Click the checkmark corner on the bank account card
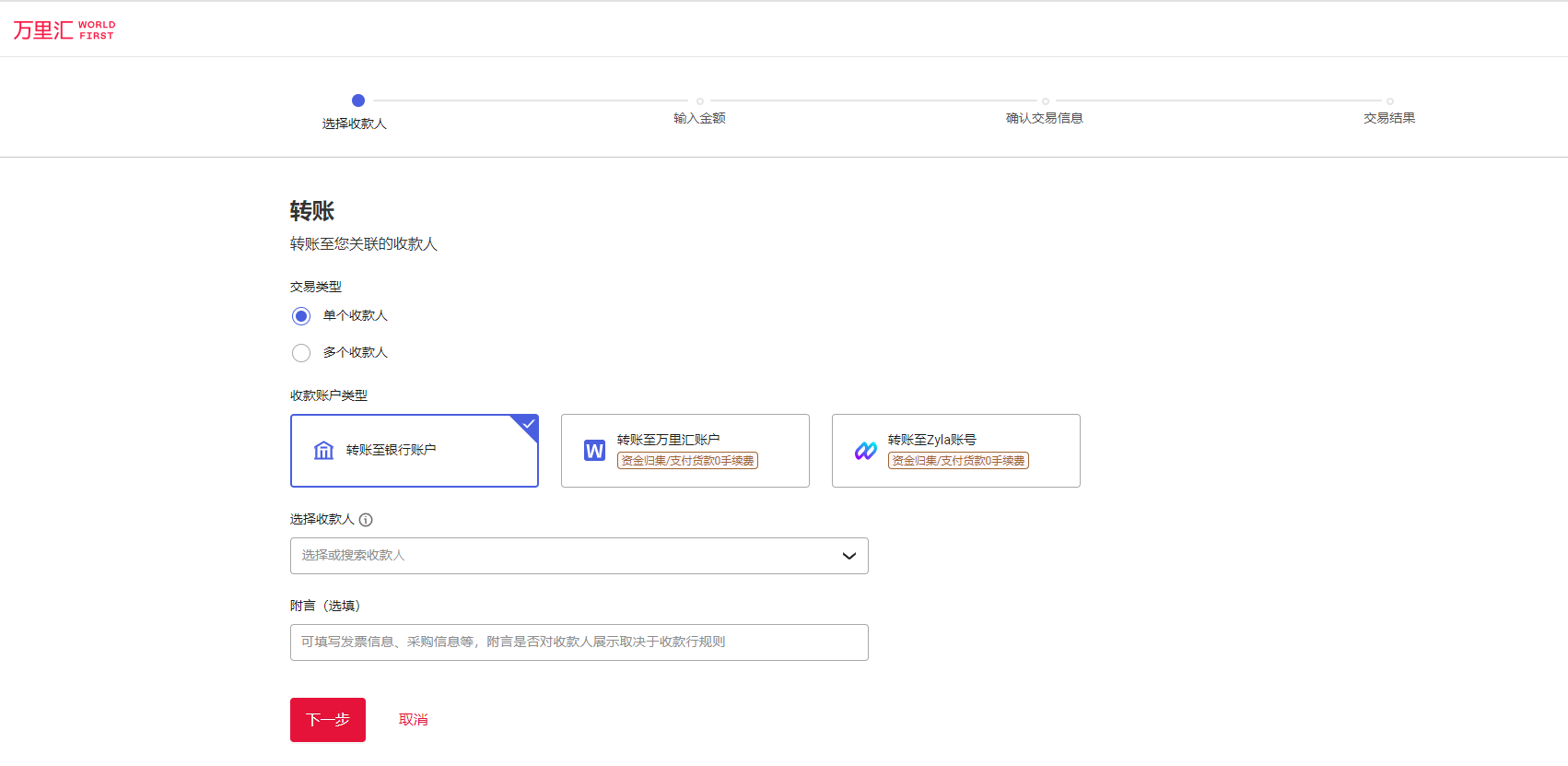 [529, 424]
